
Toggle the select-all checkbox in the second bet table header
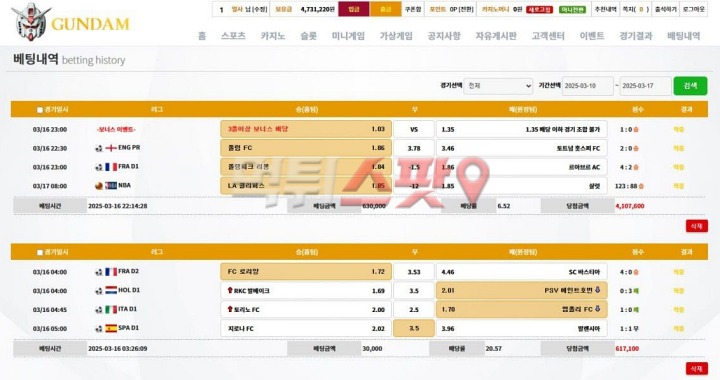[x=40, y=252]
